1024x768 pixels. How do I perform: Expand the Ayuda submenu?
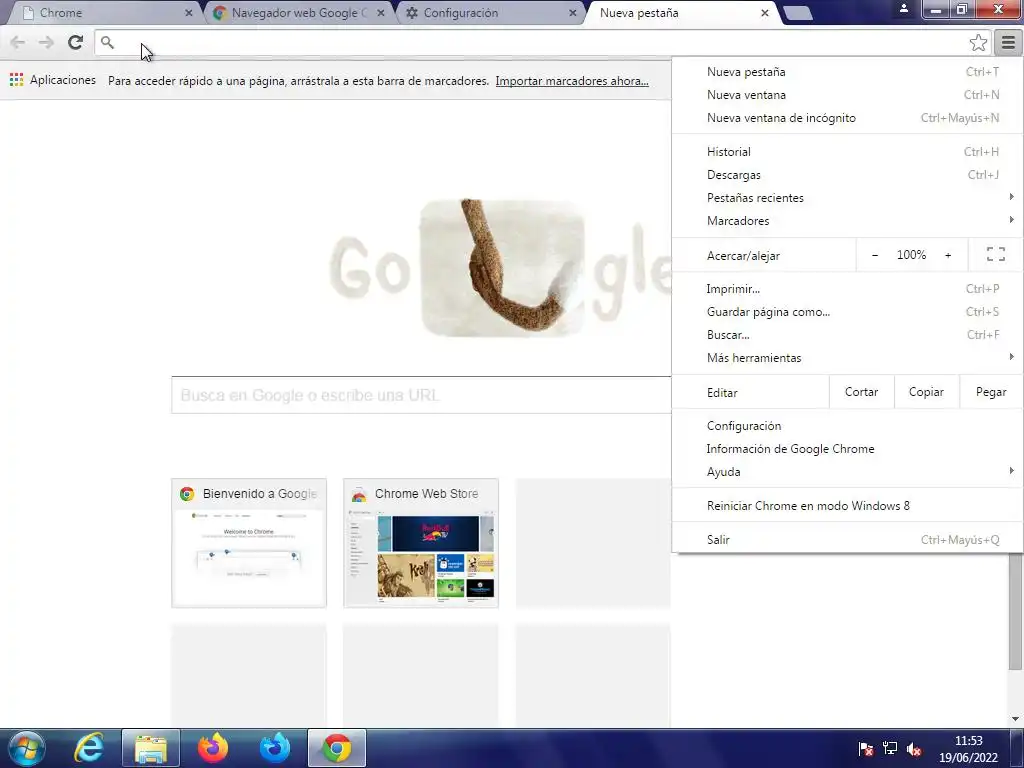(847, 472)
